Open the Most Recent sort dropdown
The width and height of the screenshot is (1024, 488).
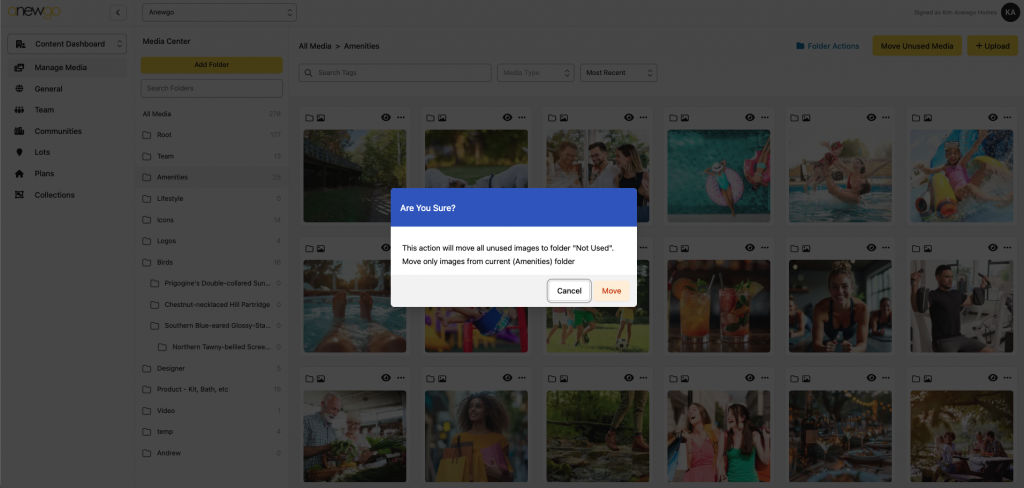[x=619, y=73]
